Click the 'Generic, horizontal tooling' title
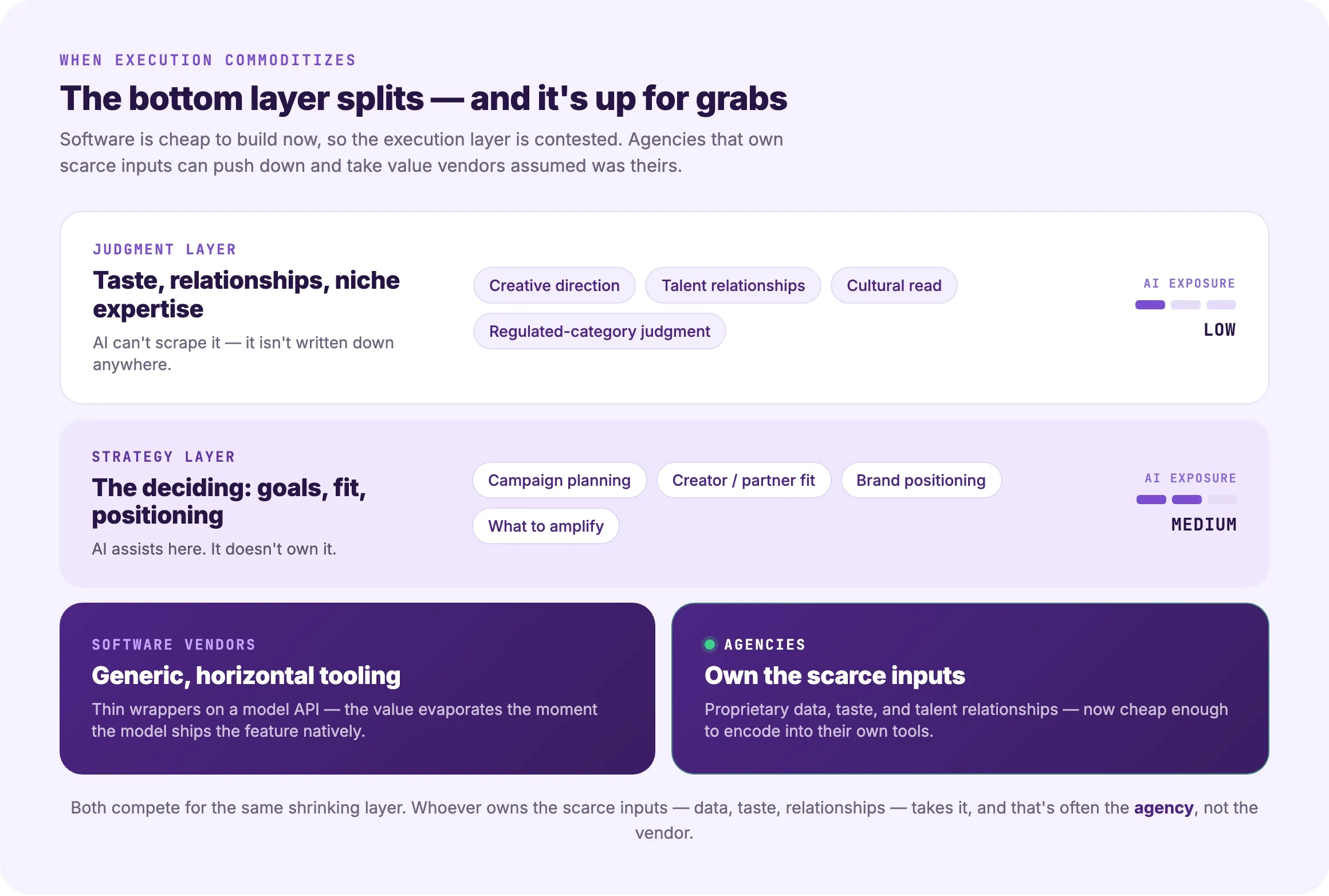This screenshot has height=896, width=1329. coord(246,675)
